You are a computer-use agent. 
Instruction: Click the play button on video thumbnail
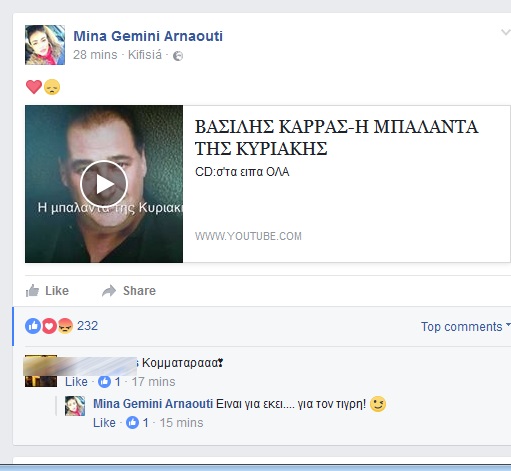(104, 184)
